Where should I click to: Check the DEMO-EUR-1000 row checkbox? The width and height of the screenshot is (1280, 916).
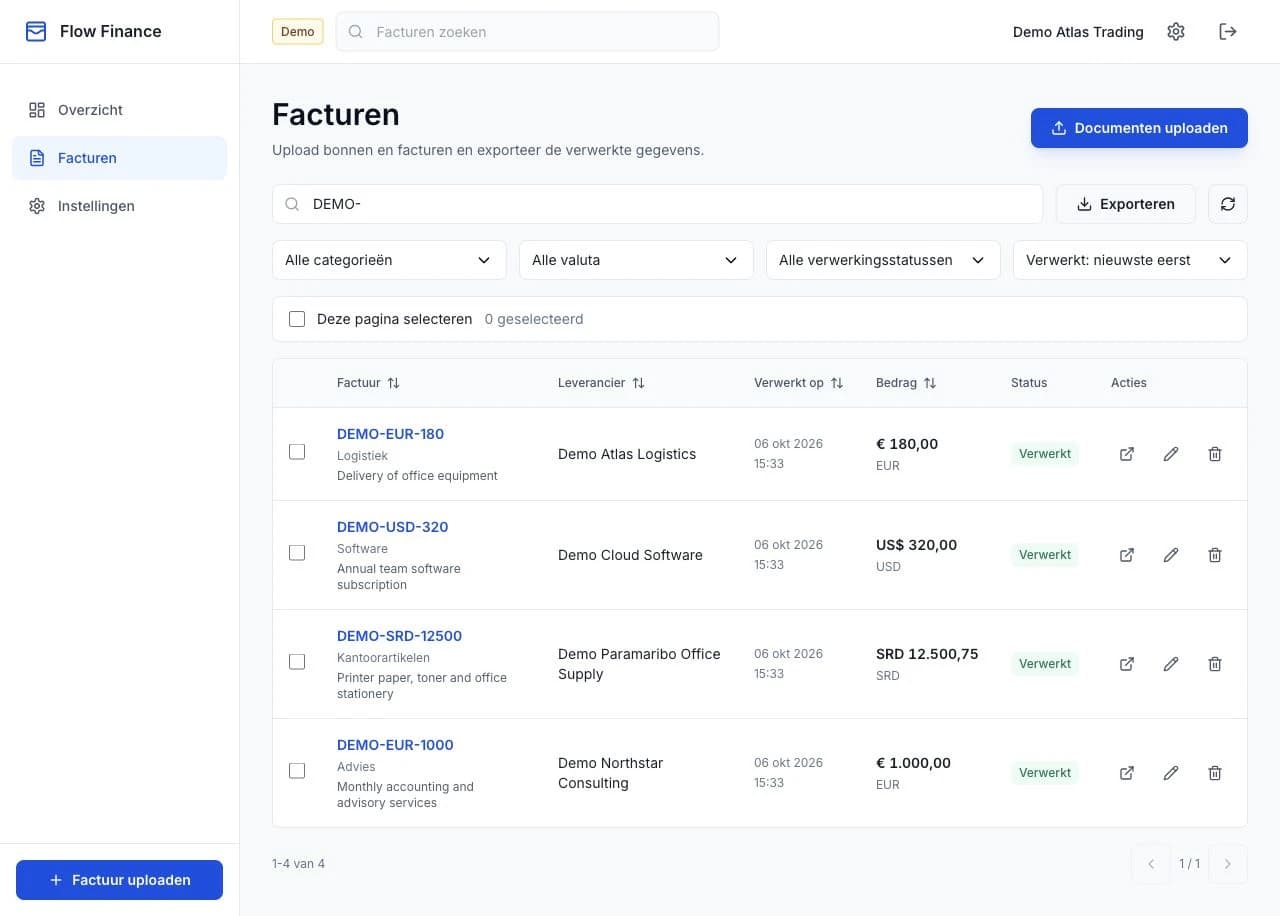pyautogui.click(x=297, y=771)
